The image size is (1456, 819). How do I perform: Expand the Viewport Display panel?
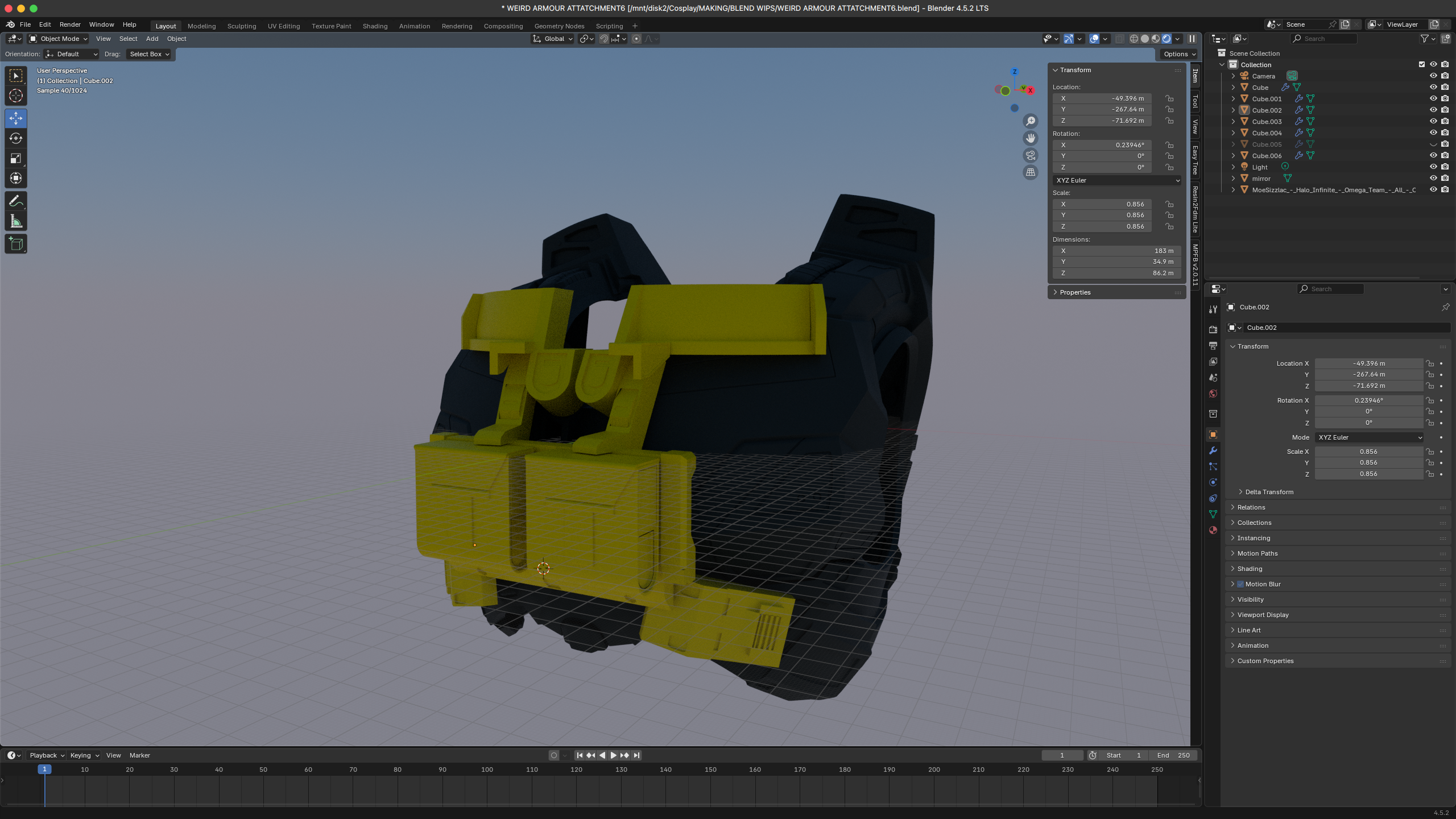click(1263, 615)
